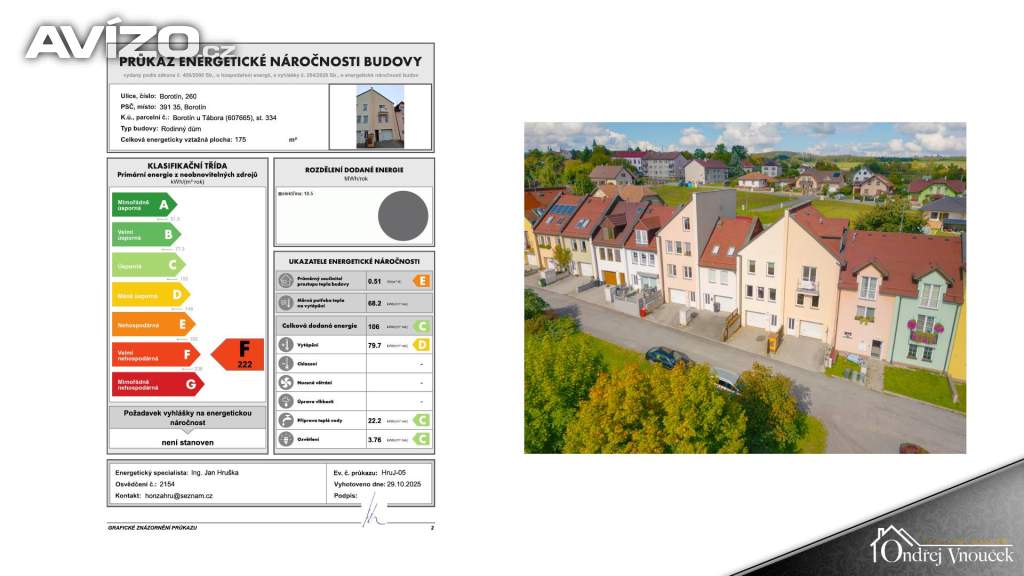This screenshot has width=1024, height=576.
Task: Click the F 222 rating indicator
Action: click(x=238, y=354)
